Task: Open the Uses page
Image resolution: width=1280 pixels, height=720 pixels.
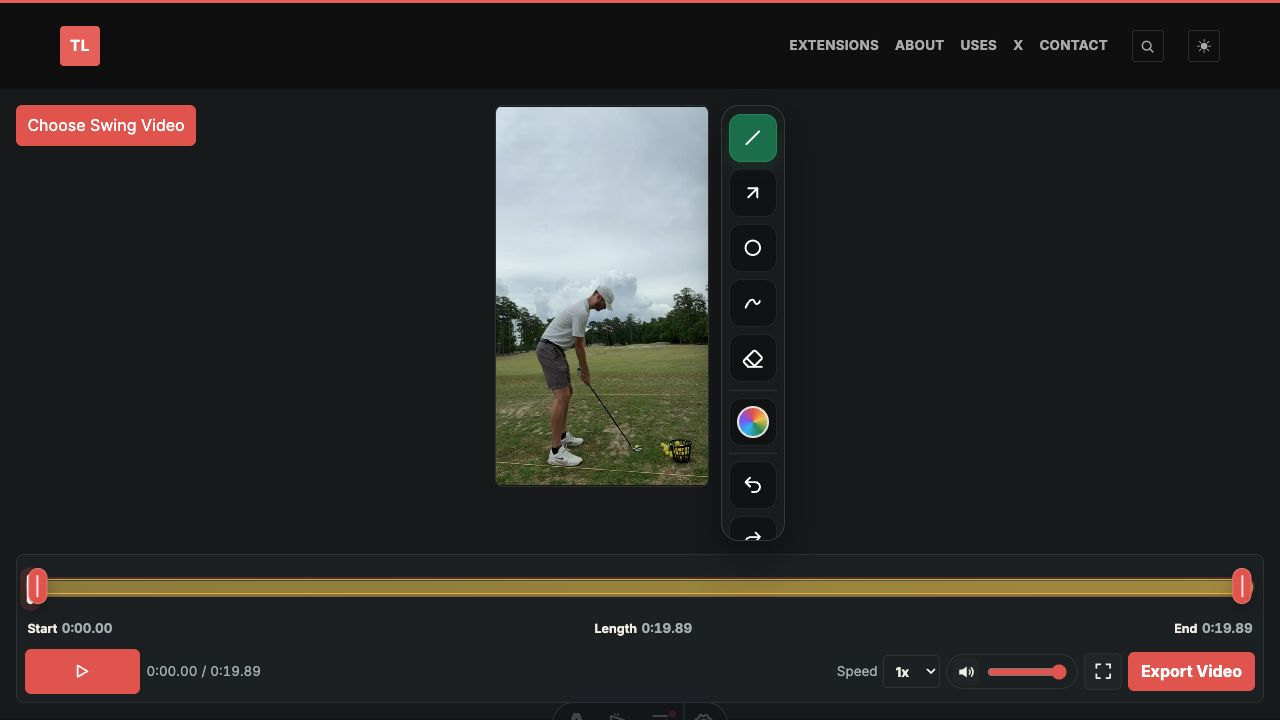Action: coord(978,45)
